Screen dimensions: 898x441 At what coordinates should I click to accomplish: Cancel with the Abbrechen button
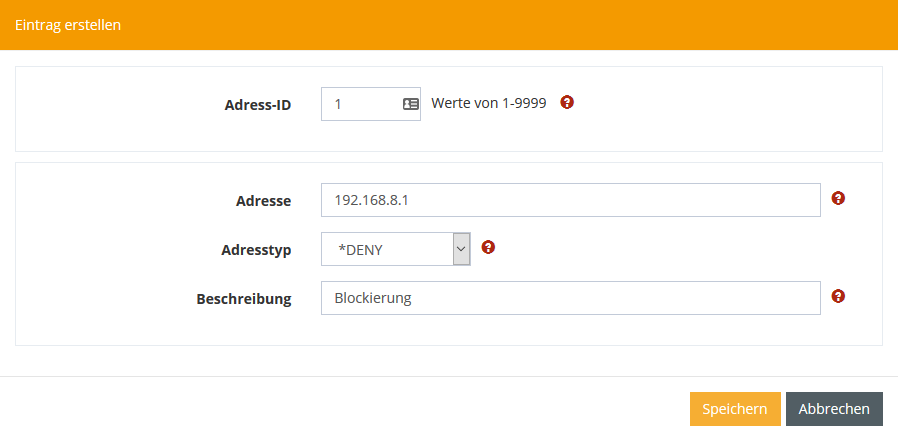[834, 409]
